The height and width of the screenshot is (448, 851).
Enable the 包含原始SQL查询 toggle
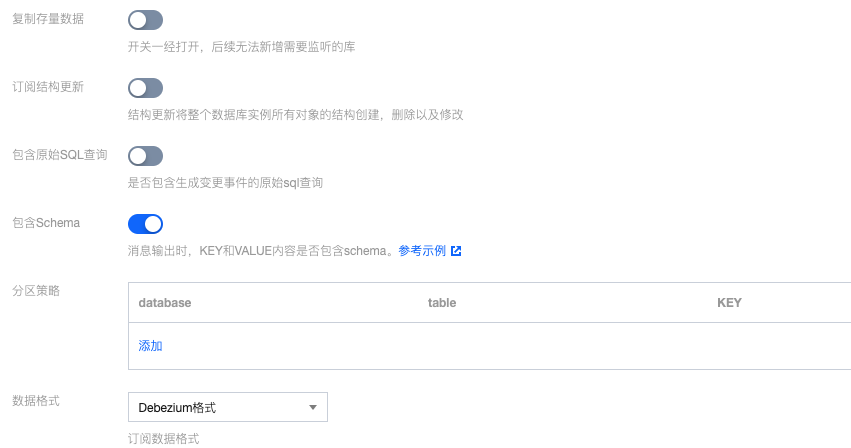[x=145, y=156]
